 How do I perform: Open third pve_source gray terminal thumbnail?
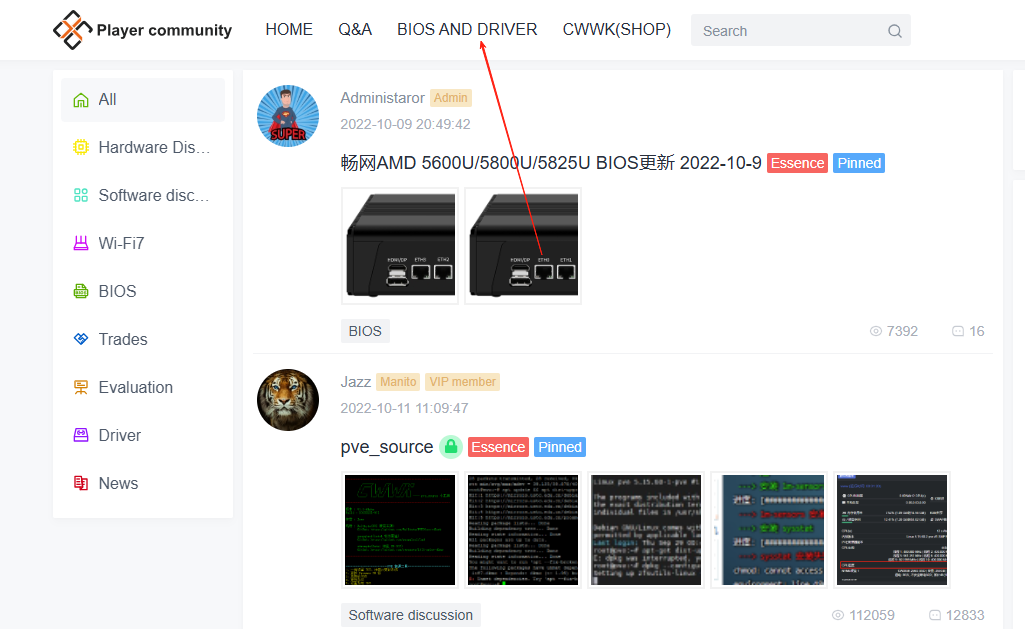tap(646, 530)
